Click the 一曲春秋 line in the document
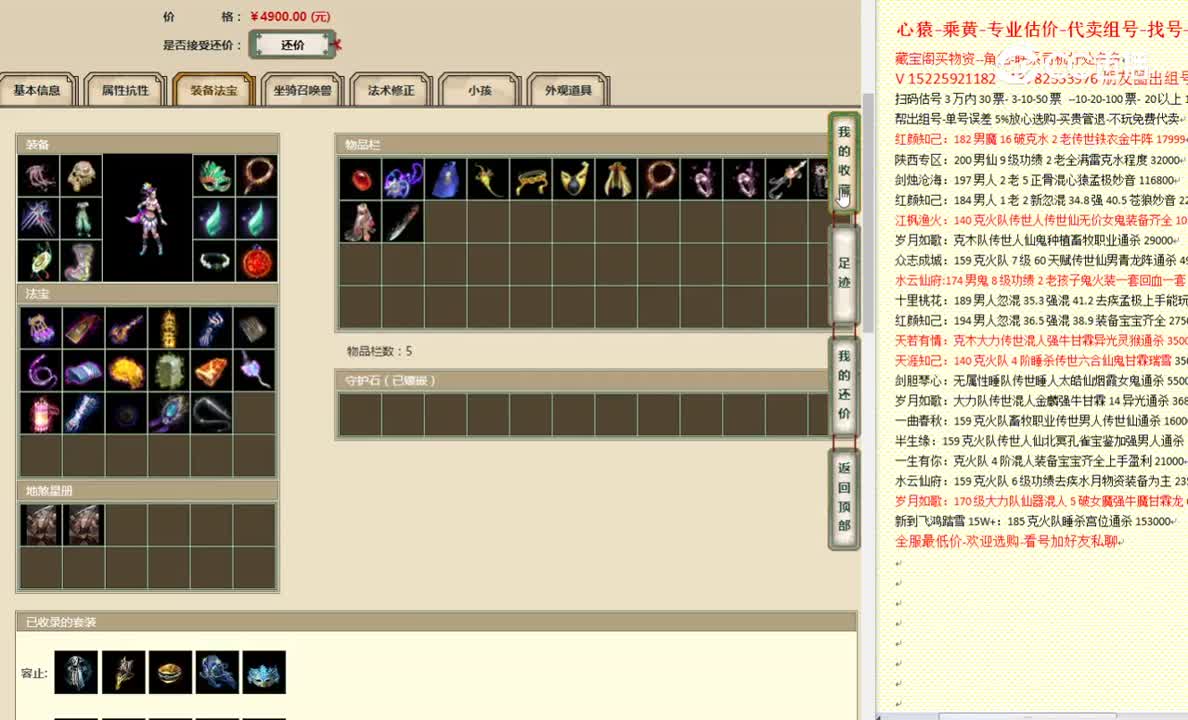Screen dimensions: 1188x720 pos(1041,421)
